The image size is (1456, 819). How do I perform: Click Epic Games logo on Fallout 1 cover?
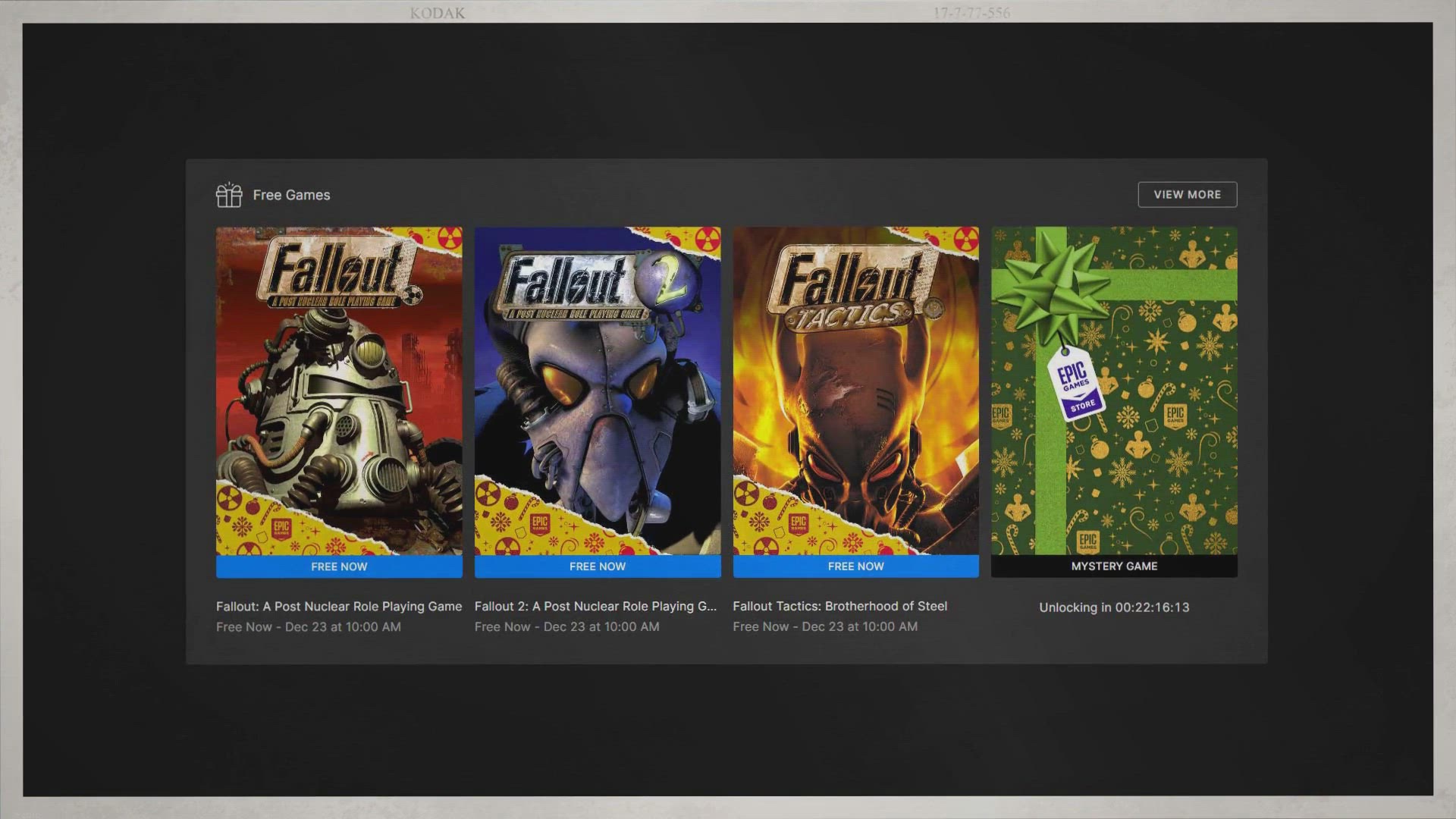tap(281, 529)
